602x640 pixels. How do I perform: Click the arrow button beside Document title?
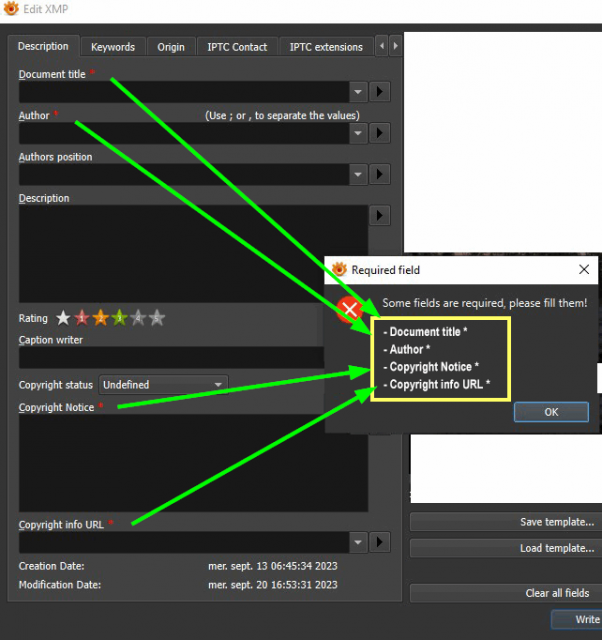[380, 91]
